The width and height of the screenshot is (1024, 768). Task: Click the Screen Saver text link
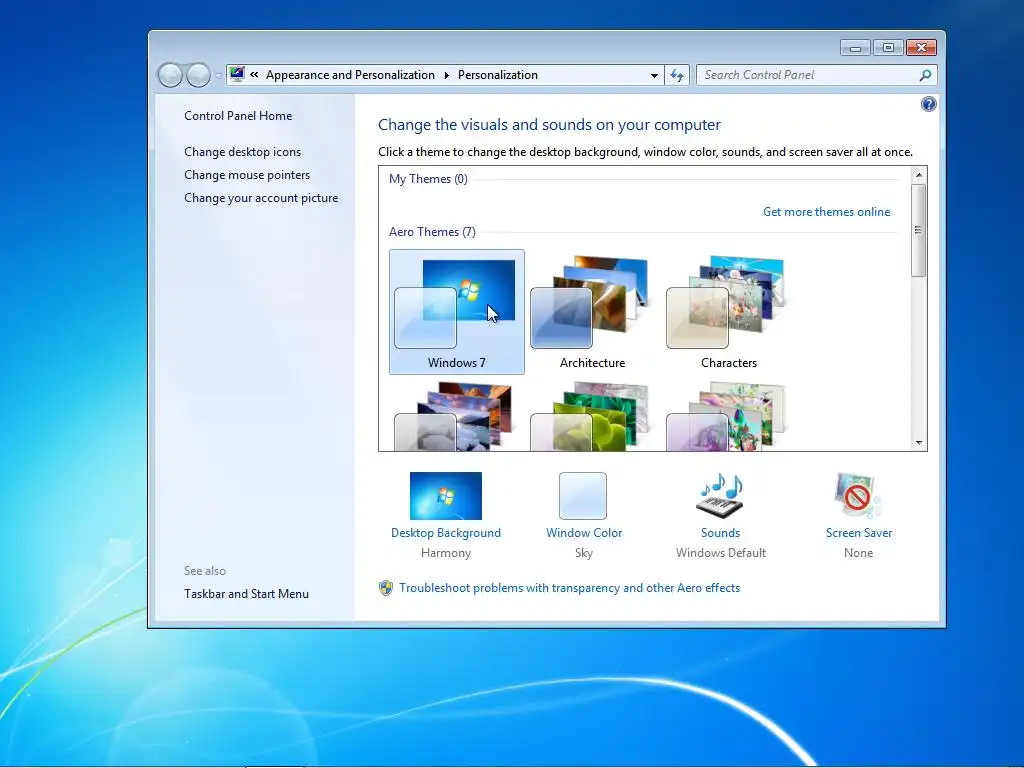coord(858,533)
